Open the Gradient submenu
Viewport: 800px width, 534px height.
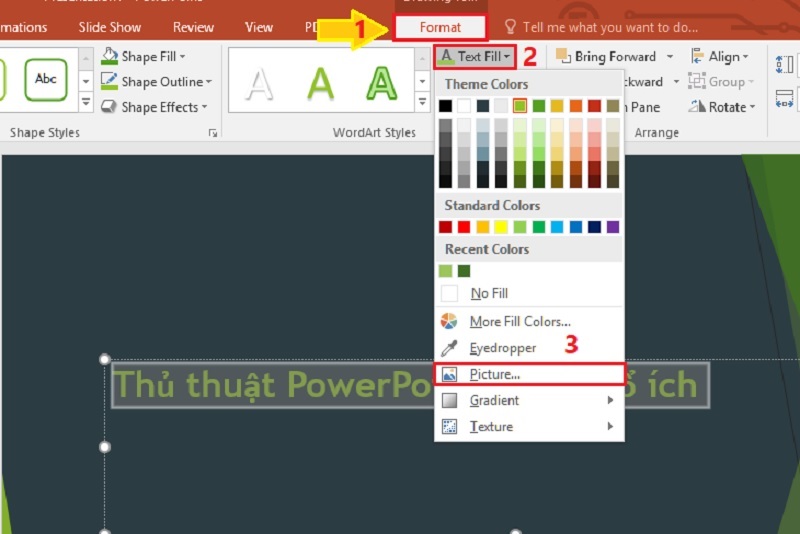tap(529, 400)
